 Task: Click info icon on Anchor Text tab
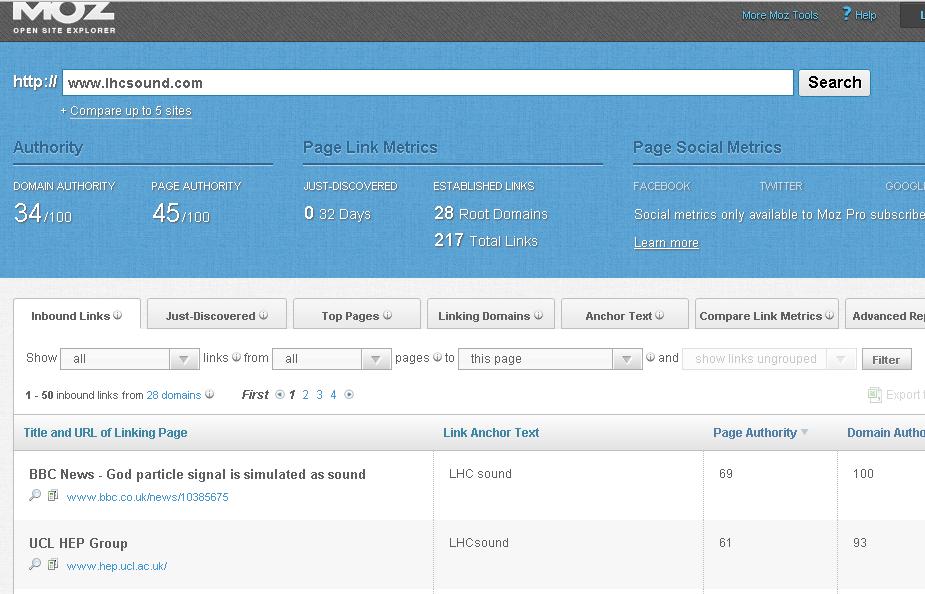[x=659, y=315]
